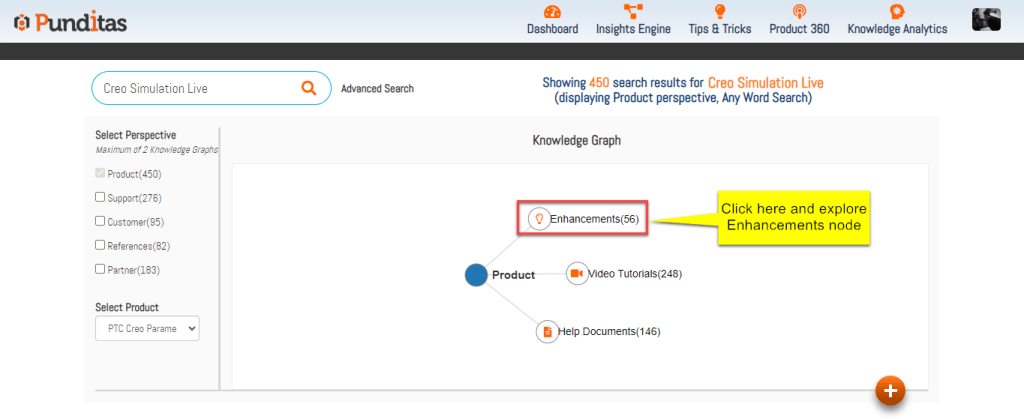The width and height of the screenshot is (1024, 419).
Task: Open the Insights Engine icon
Action: pos(633,12)
